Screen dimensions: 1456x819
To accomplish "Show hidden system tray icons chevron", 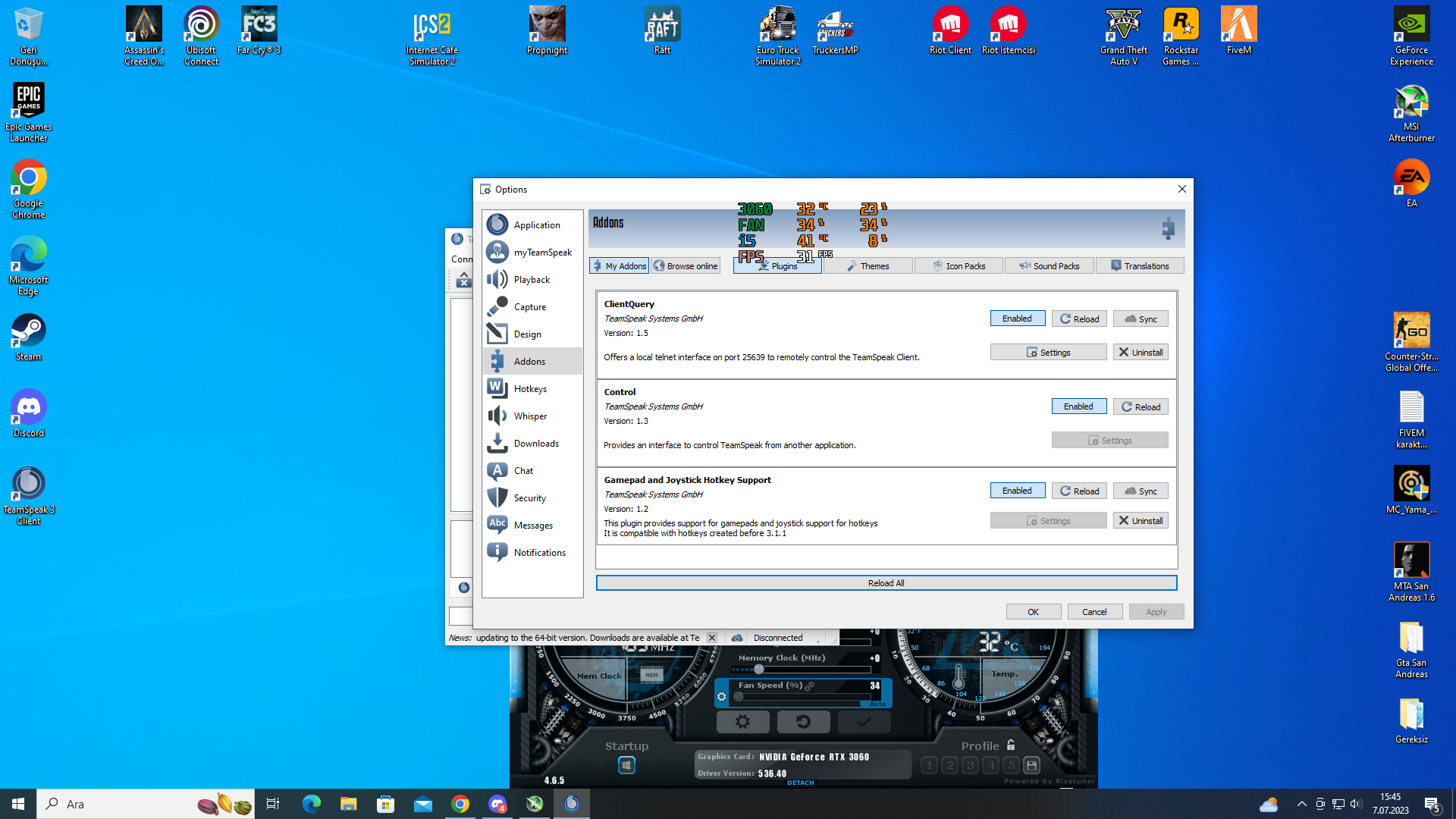I will tap(1301, 804).
